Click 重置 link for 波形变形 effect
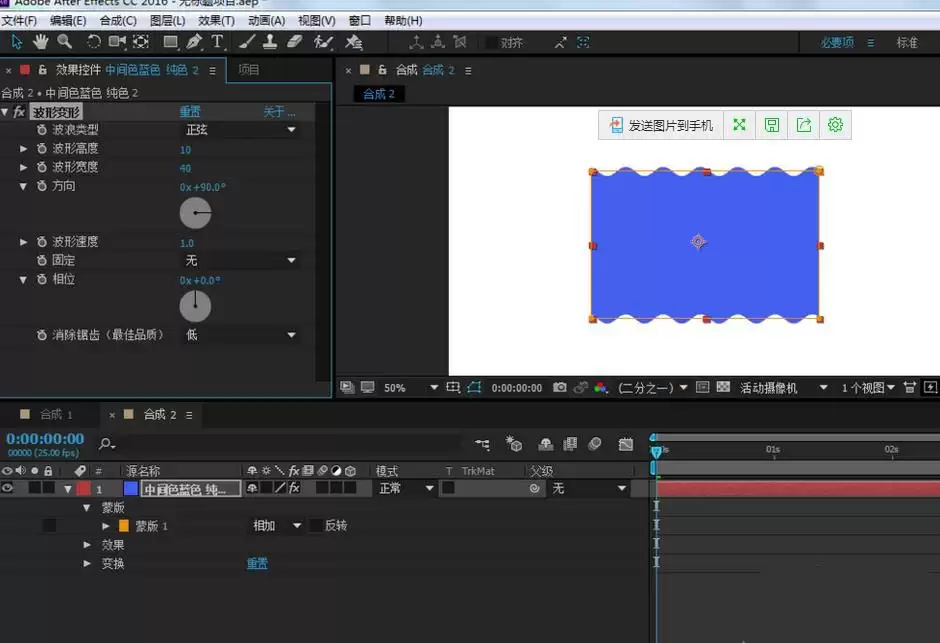This screenshot has height=643, width=940. (190, 112)
